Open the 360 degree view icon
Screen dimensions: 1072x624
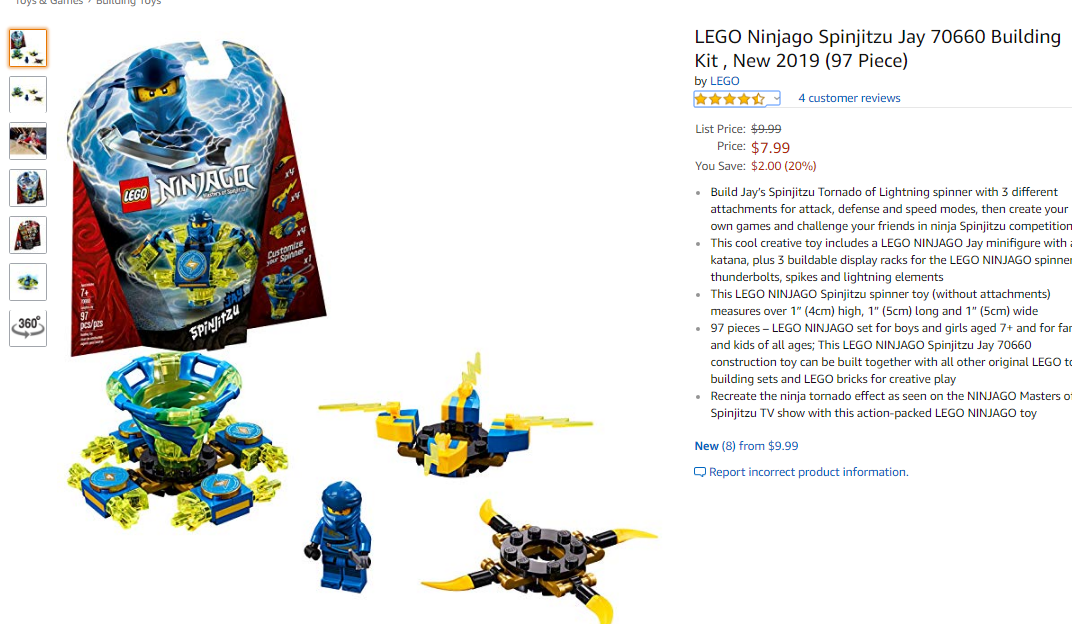tap(28, 328)
